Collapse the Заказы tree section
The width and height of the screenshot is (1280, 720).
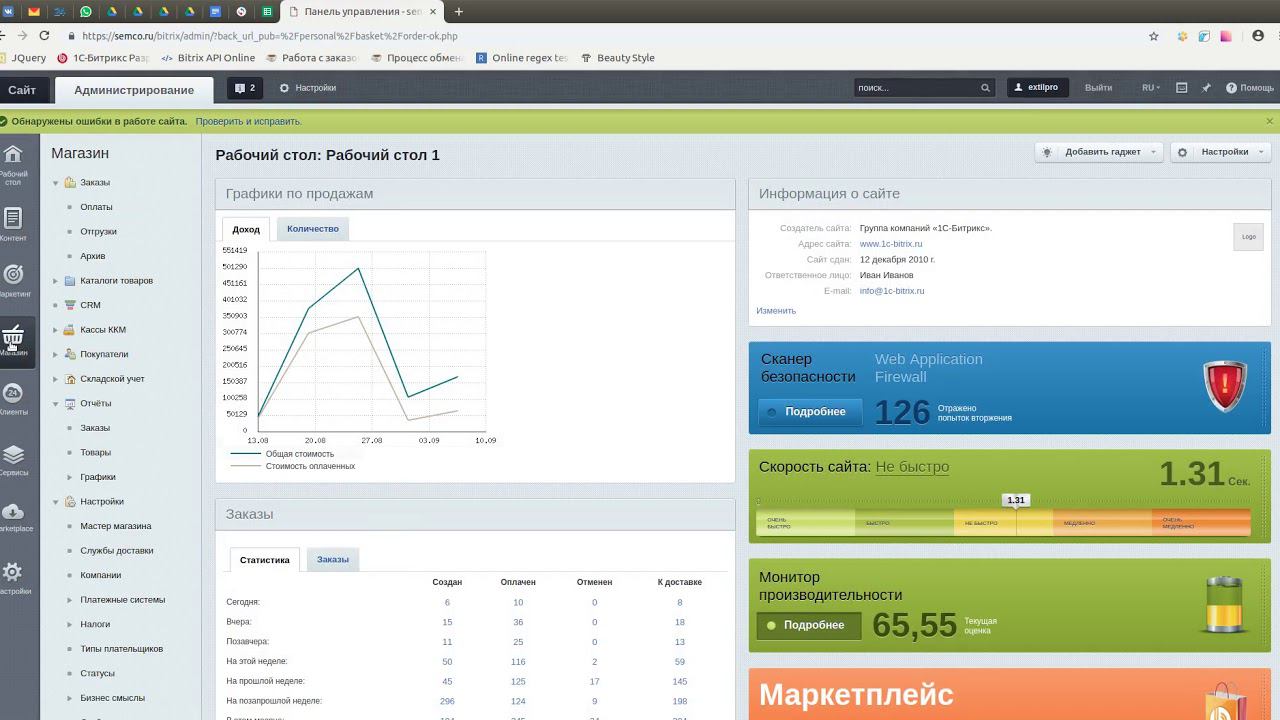pyautogui.click(x=56, y=183)
